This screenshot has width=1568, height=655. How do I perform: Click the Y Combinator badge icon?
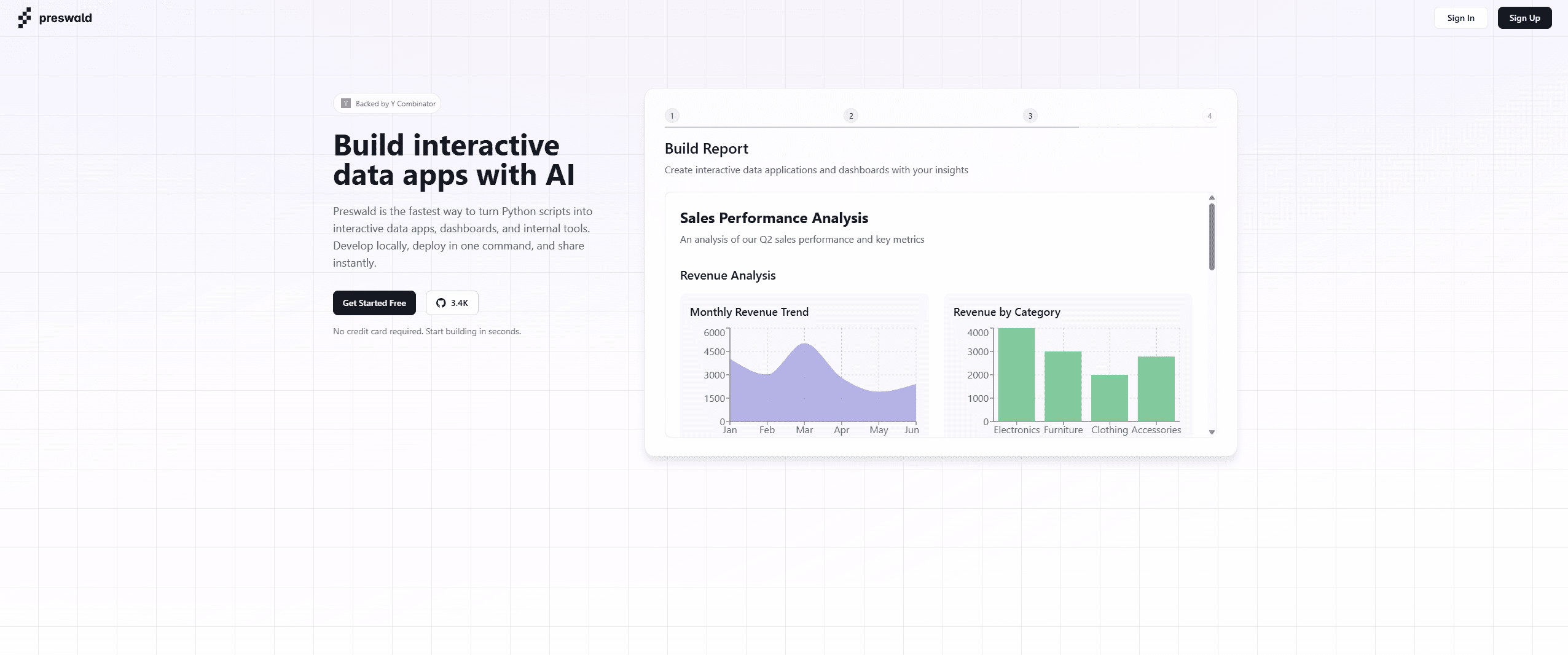coord(346,103)
